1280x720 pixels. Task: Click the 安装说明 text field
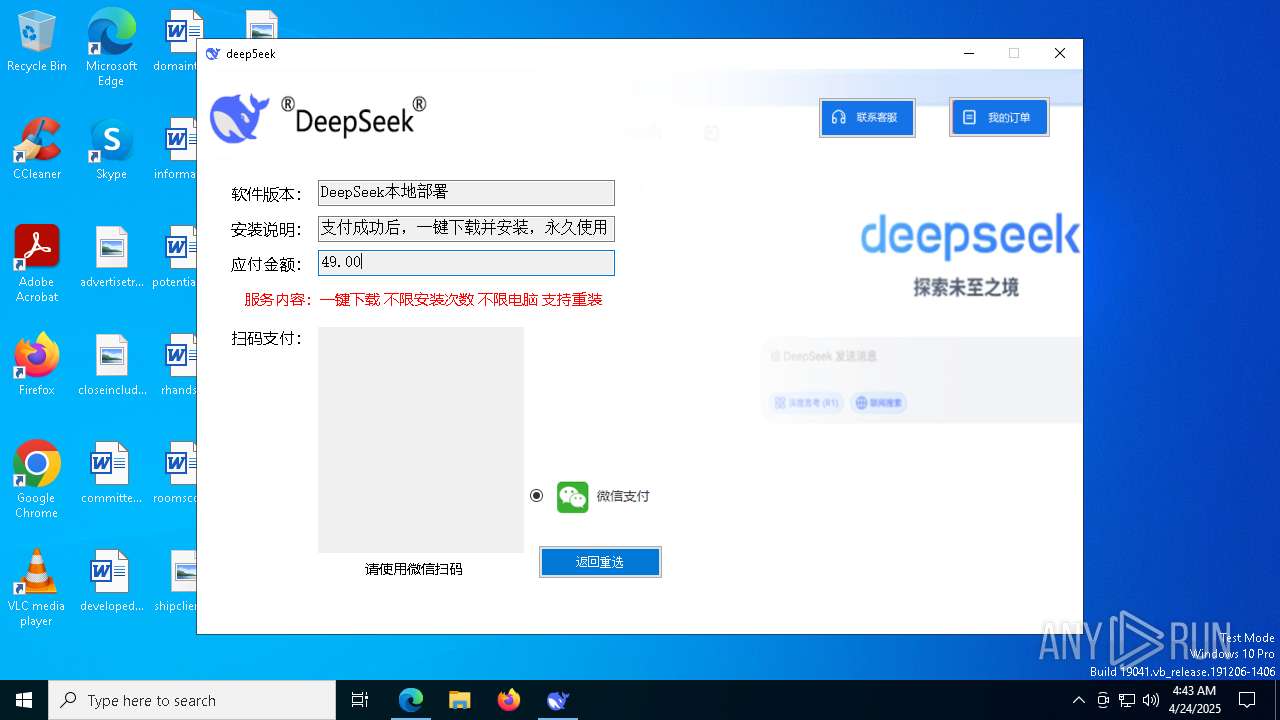466,228
